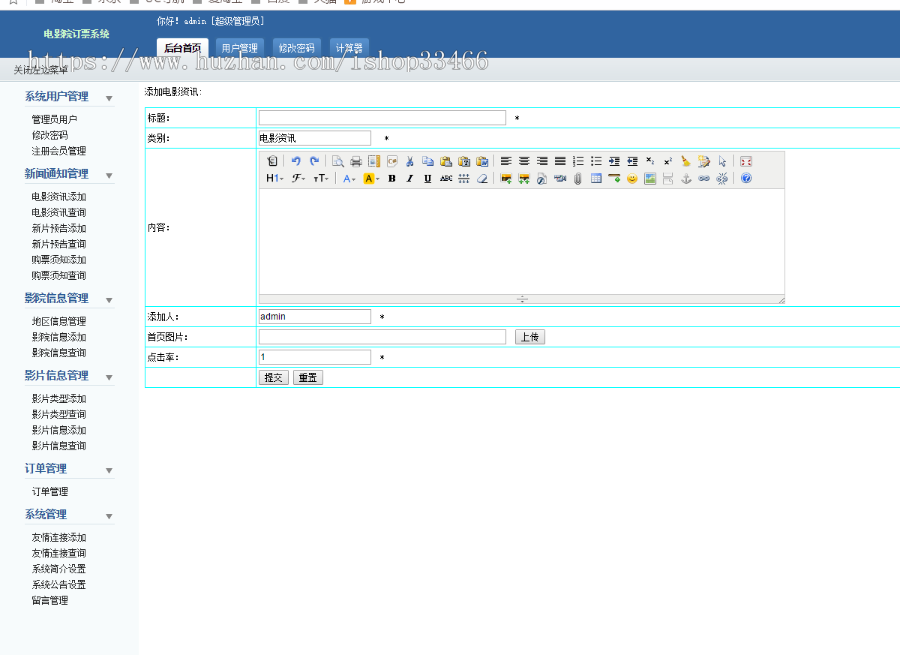Open the editor help icon
Screen dimensions: 900x655
746,179
